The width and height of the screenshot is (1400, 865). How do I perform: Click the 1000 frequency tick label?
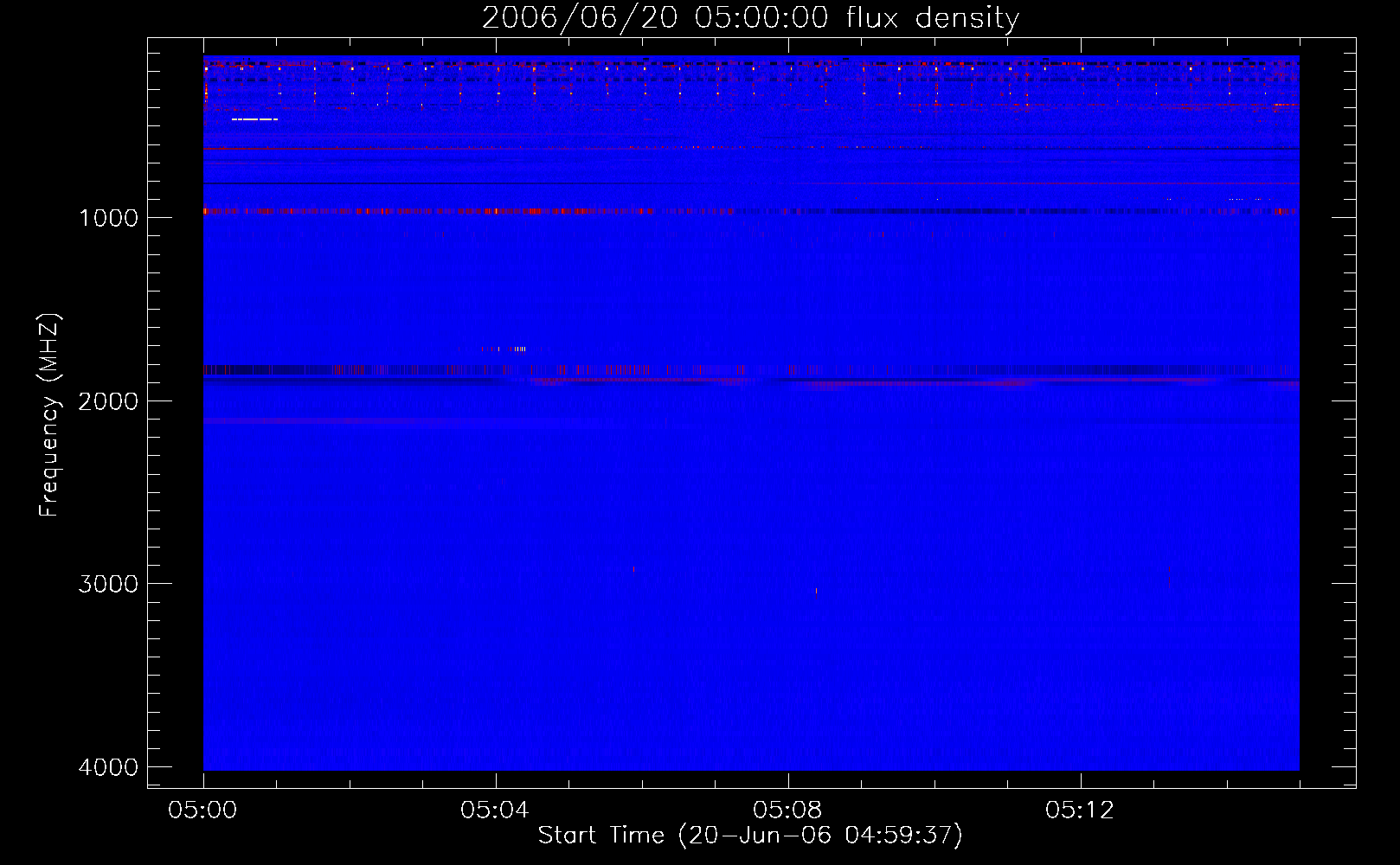point(108,218)
